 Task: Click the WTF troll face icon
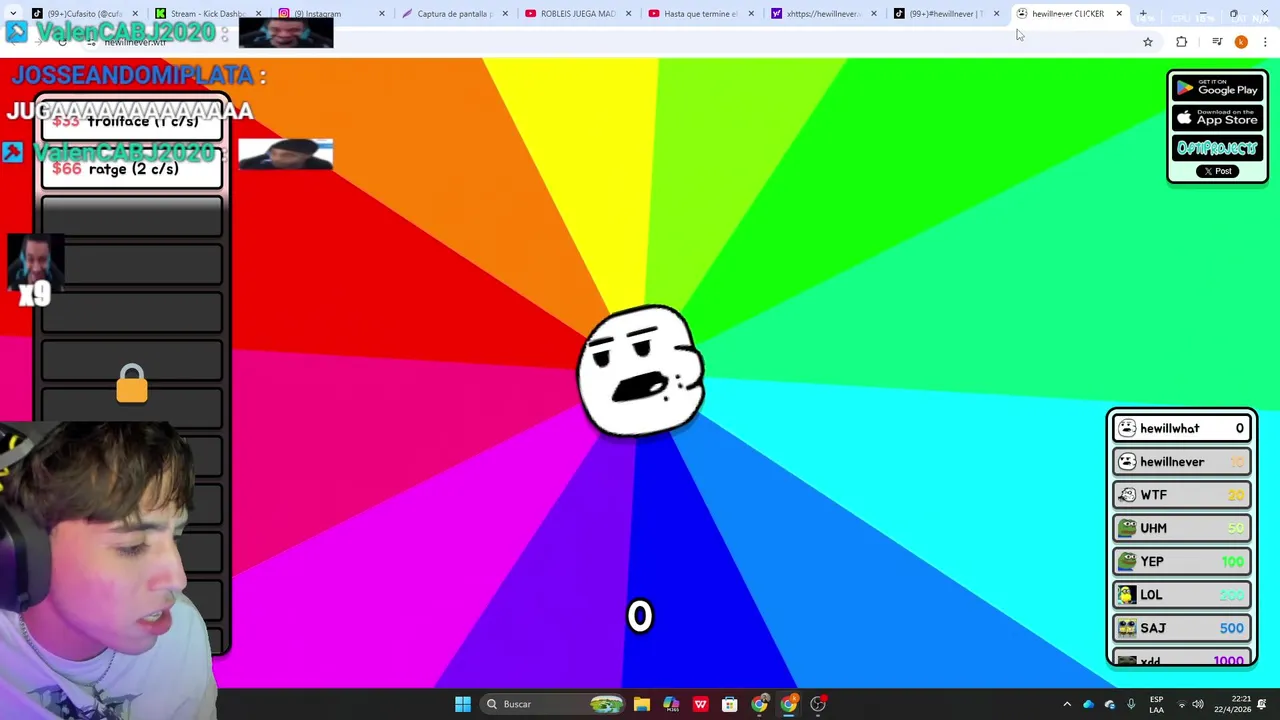(x=1127, y=495)
